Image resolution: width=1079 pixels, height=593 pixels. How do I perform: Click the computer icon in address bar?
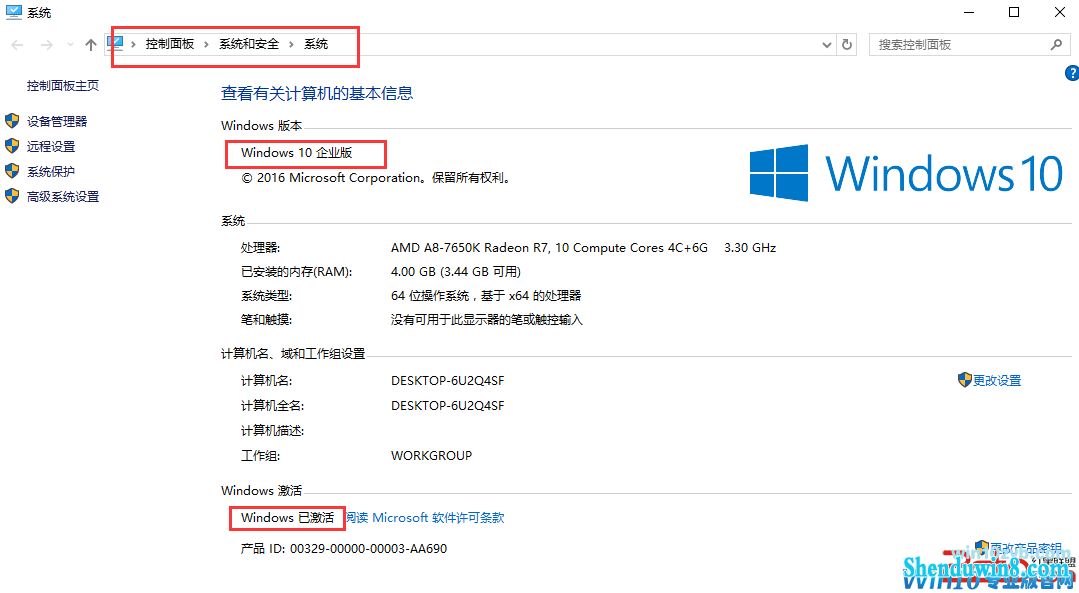[116, 43]
